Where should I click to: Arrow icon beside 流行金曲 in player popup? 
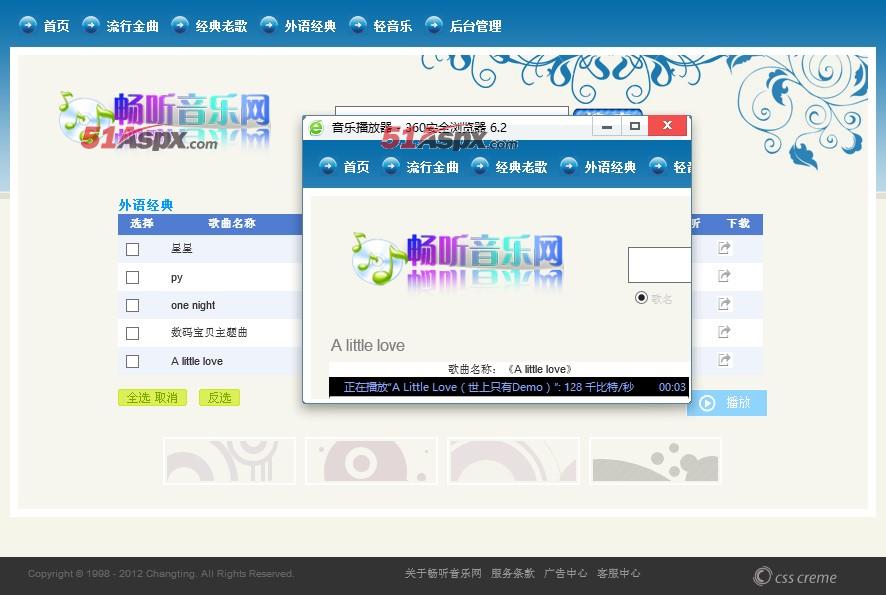391,166
